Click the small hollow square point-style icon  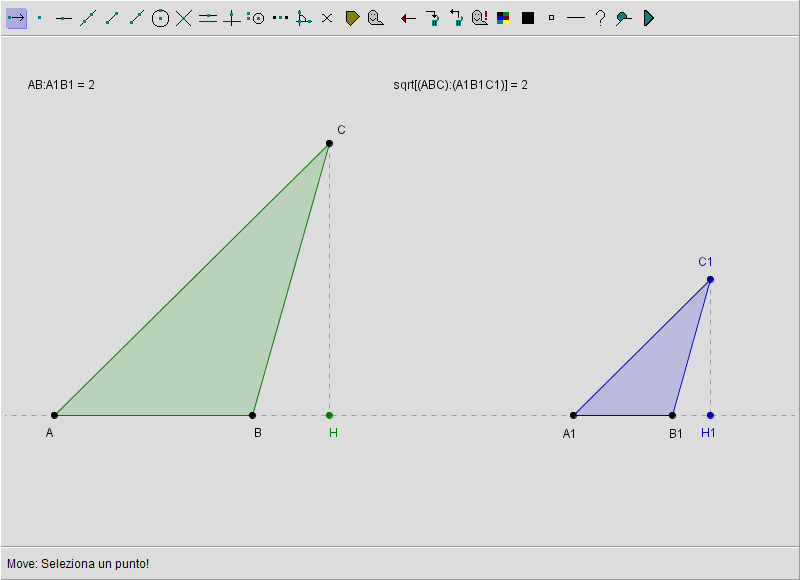coord(551,18)
